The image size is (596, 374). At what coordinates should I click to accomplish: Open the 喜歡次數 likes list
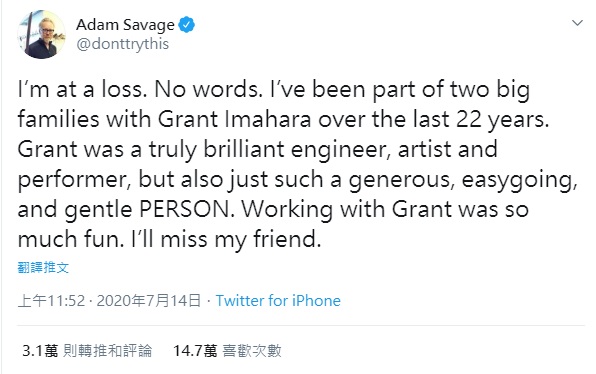coord(252,350)
